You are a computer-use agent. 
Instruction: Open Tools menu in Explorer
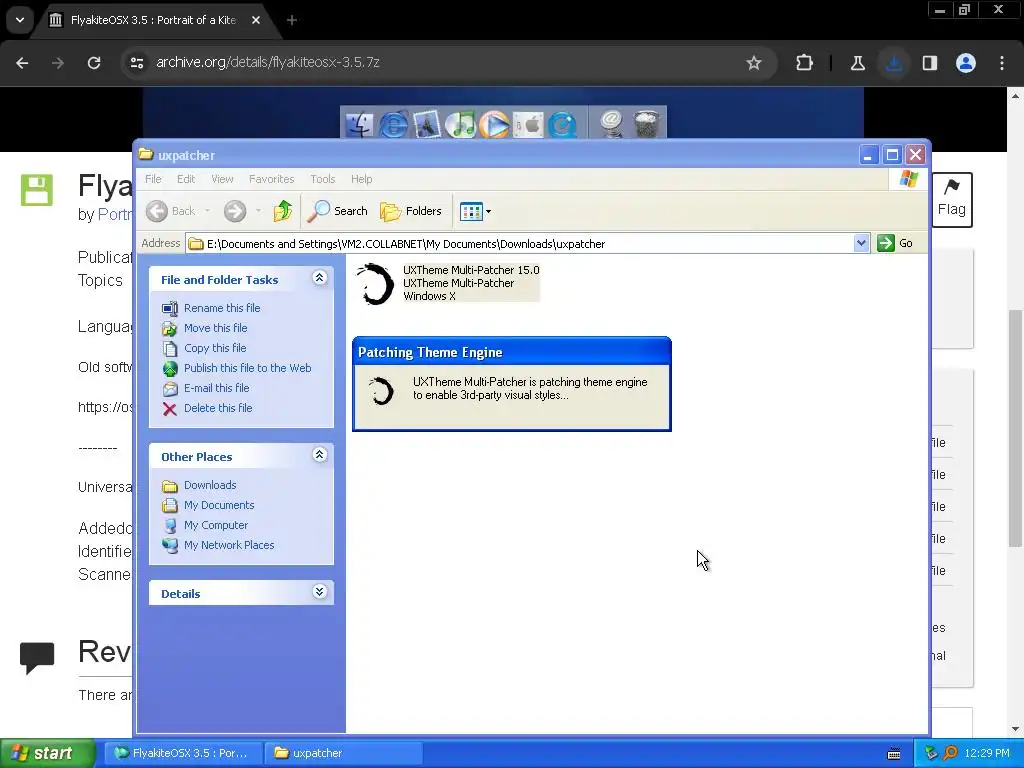coord(323,179)
